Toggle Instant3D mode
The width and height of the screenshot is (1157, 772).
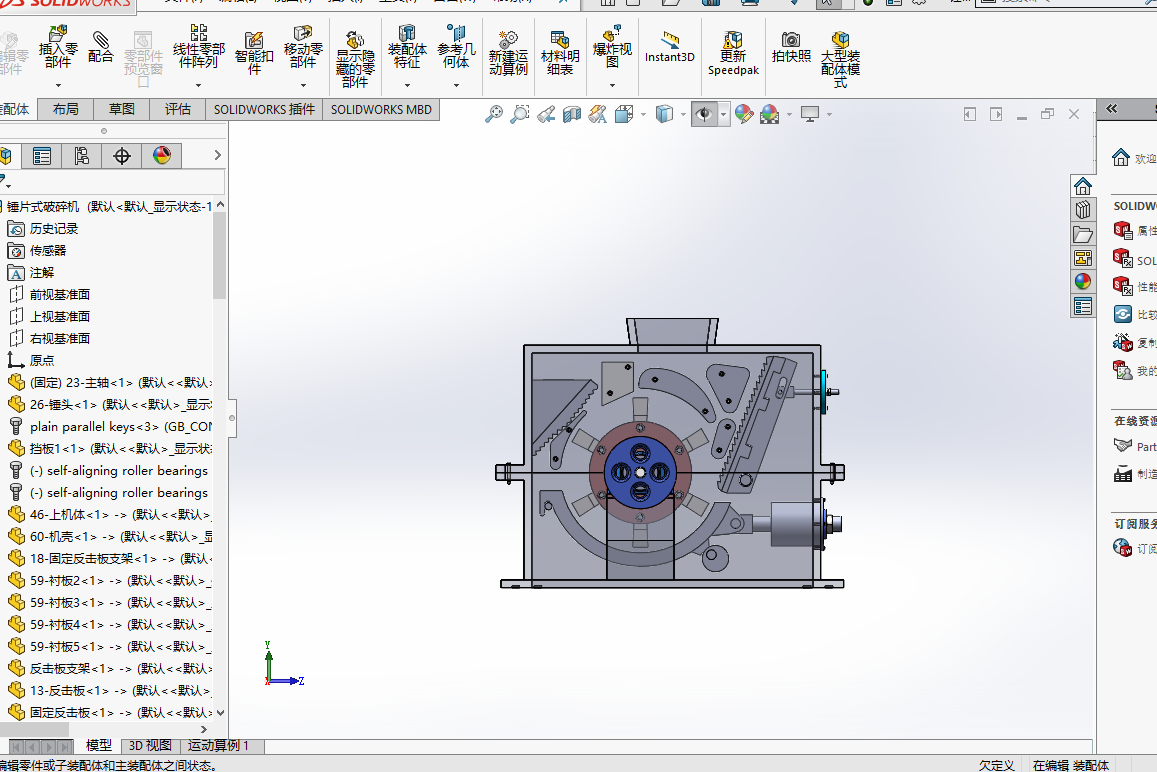(669, 47)
